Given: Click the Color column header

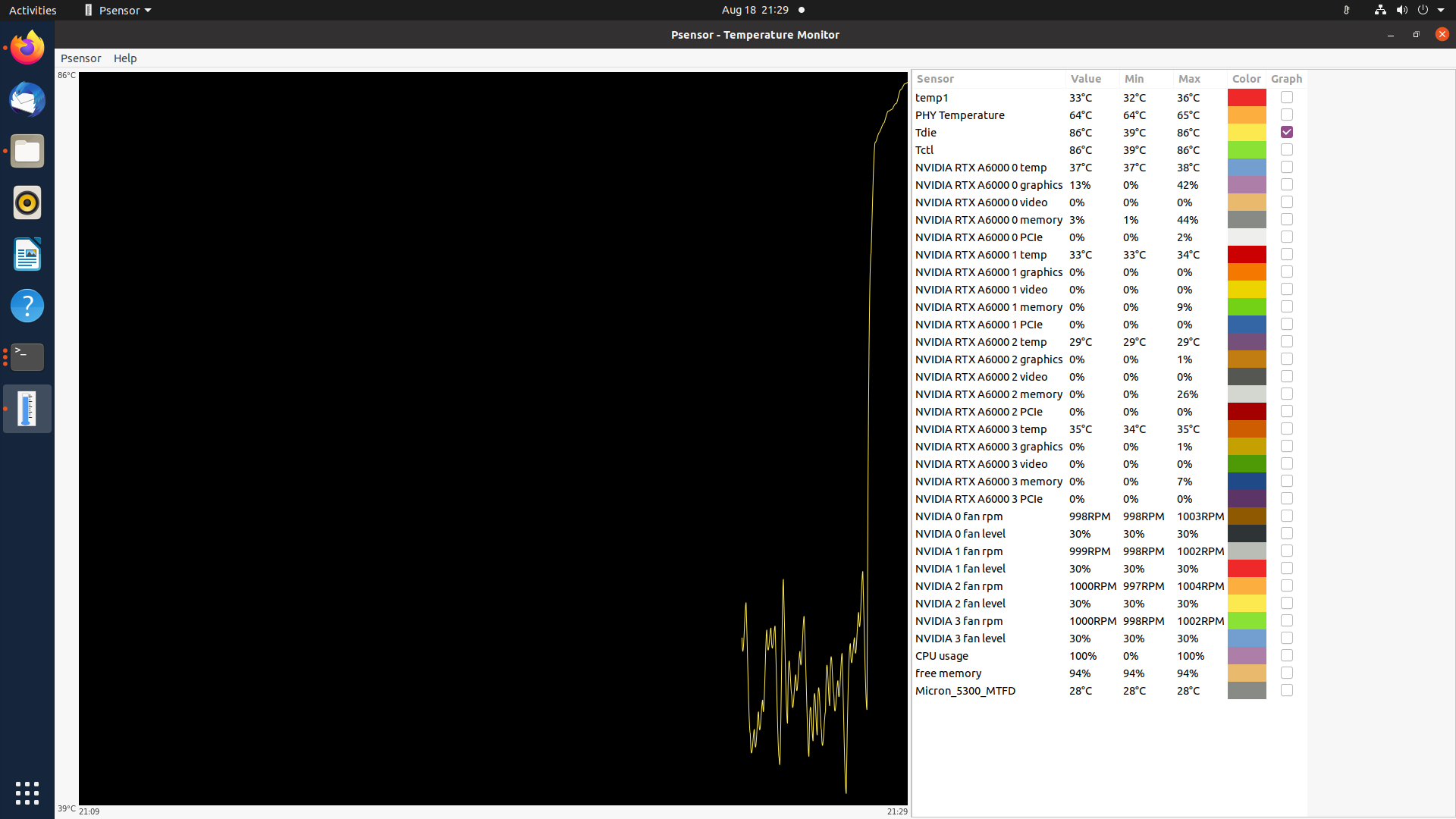Looking at the screenshot, I should pyautogui.click(x=1247, y=79).
